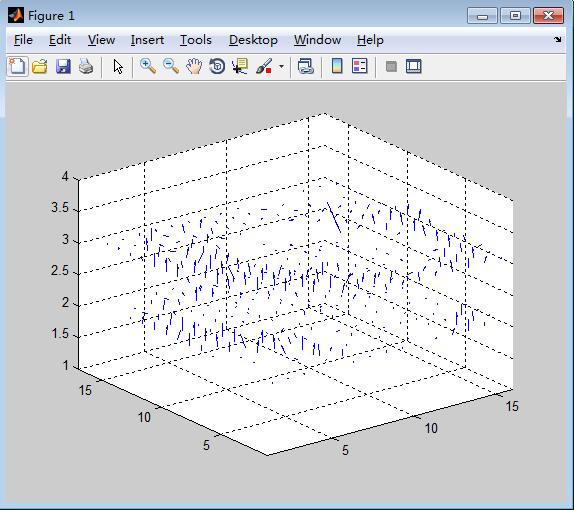Insert a Colorbar from the toolbar

tap(337, 67)
